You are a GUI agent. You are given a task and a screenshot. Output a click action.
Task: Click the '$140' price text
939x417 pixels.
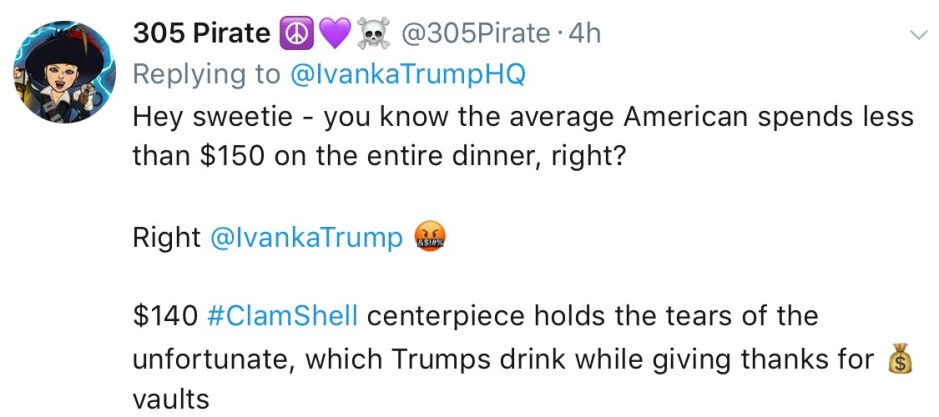coord(164,317)
